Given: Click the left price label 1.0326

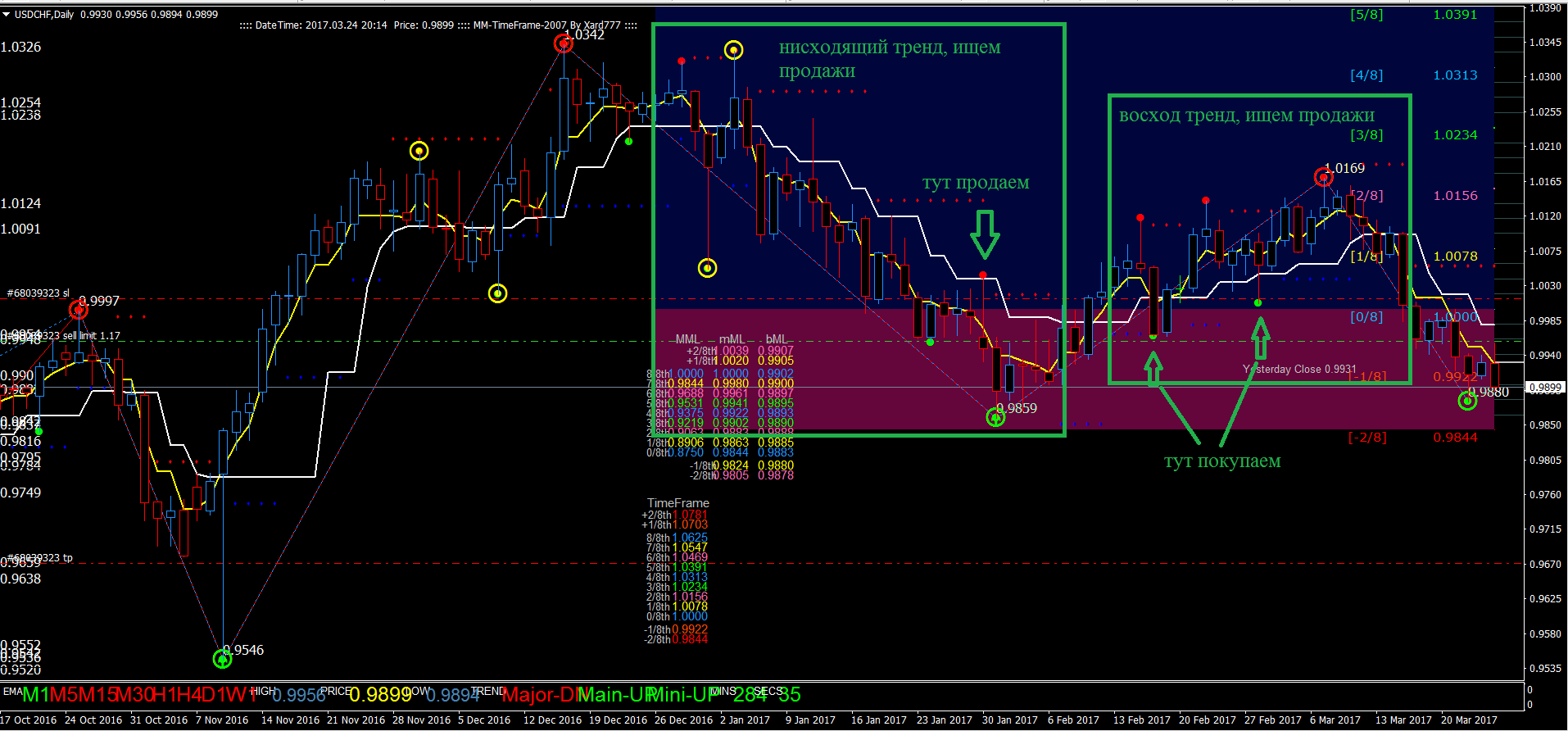Looking at the screenshot, I should click(20, 48).
